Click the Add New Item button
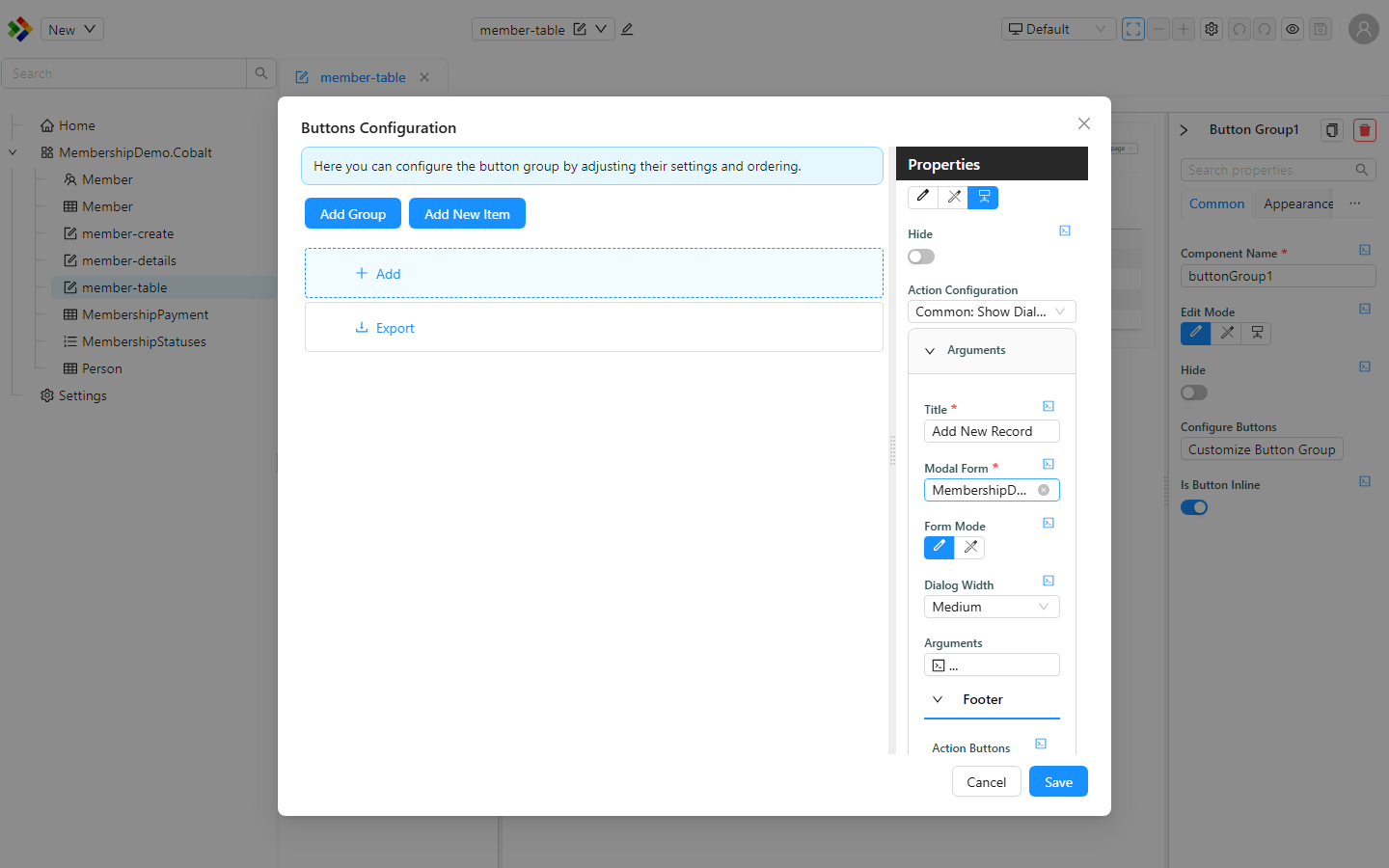 tap(467, 213)
